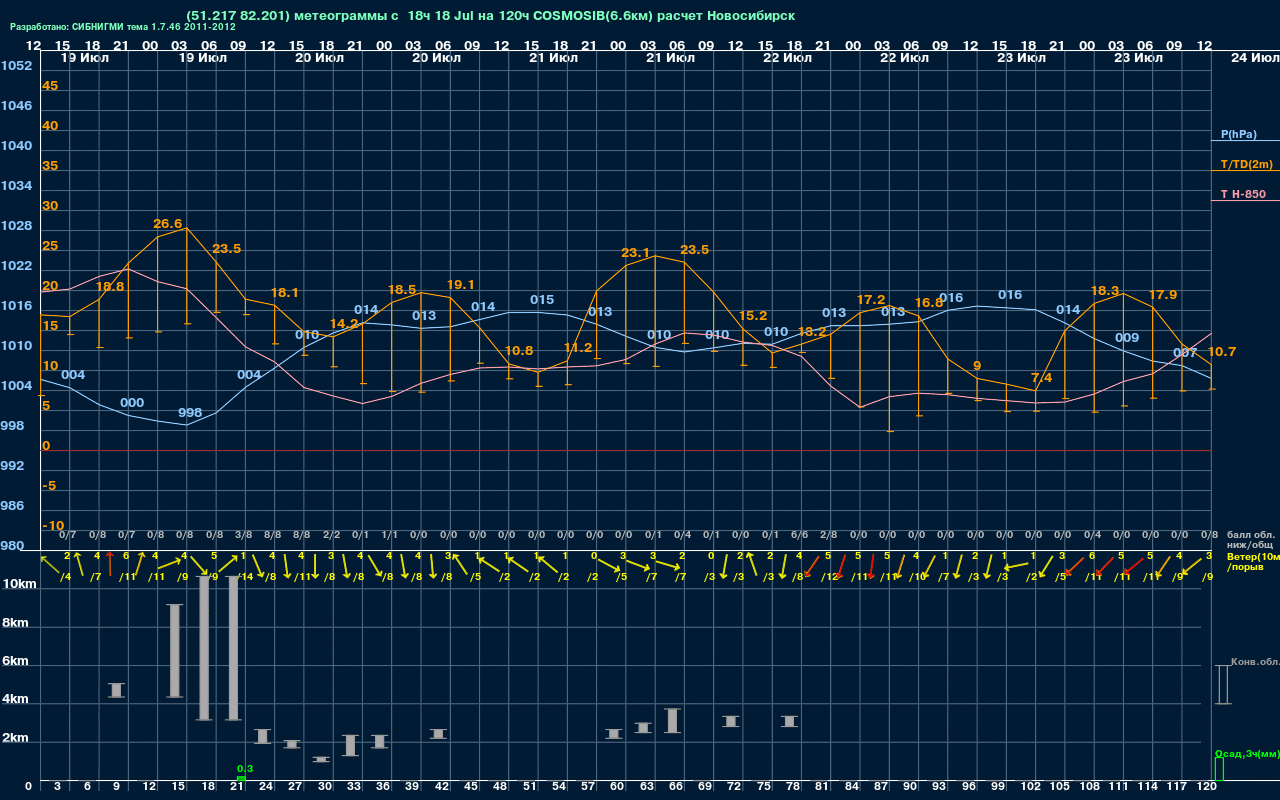Click the /12 wind gust value
This screenshot has width=1280, height=800.
point(832,577)
